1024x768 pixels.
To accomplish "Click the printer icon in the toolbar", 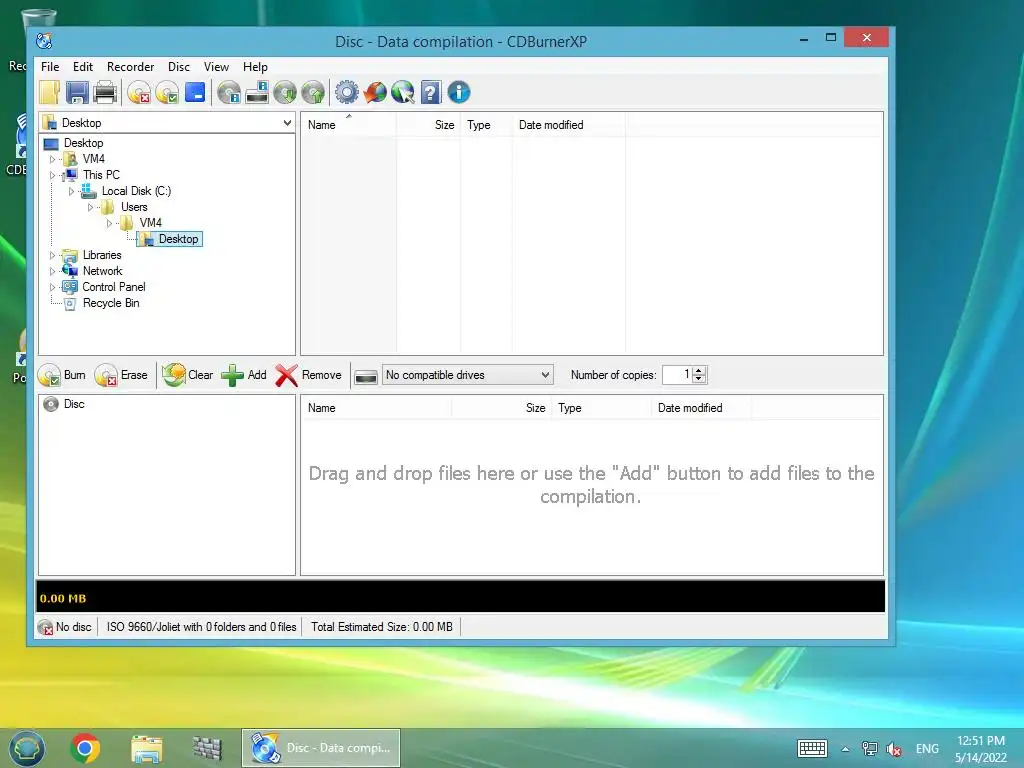I will [104, 93].
